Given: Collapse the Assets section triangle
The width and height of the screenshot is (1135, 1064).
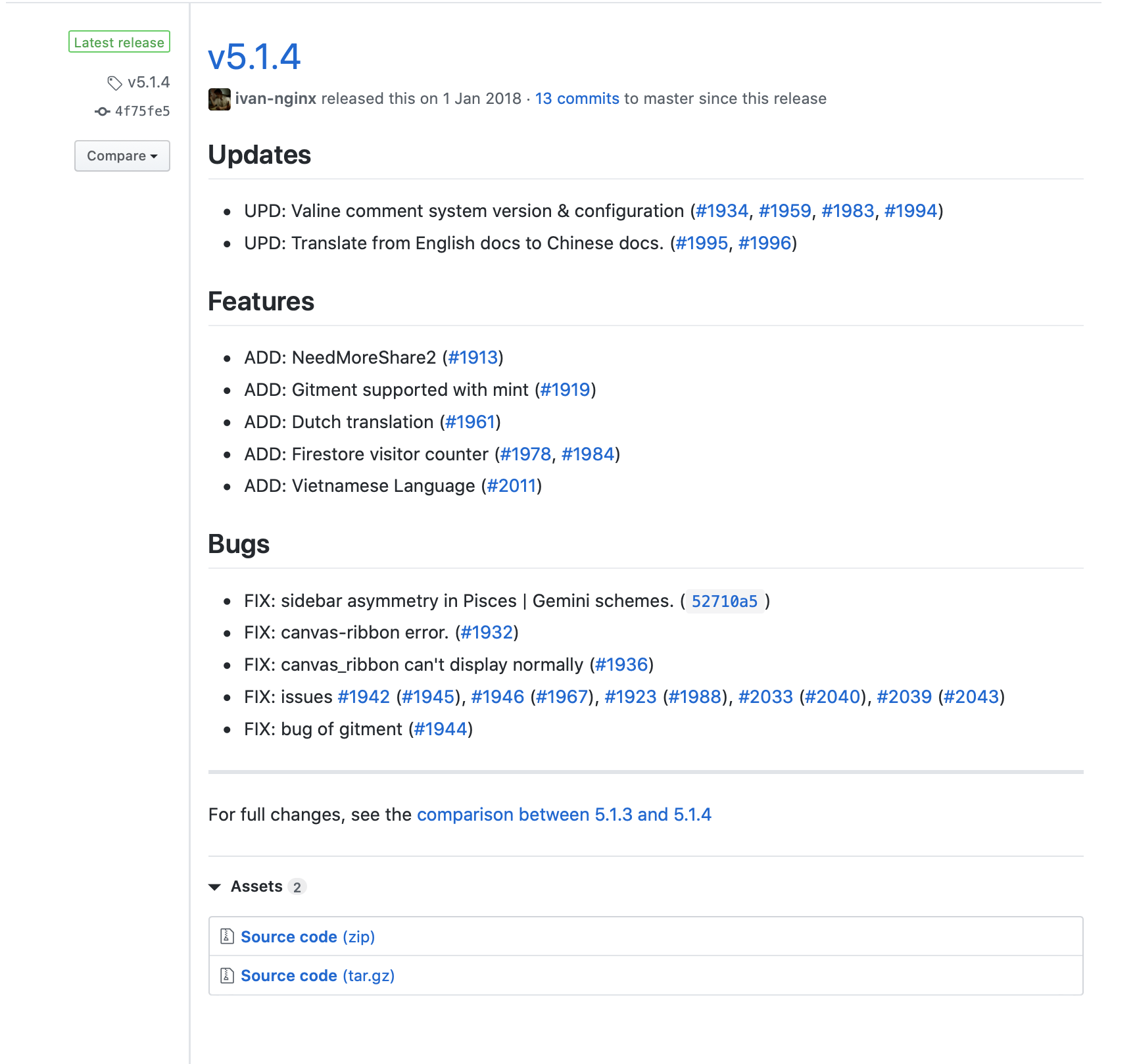Looking at the screenshot, I should [214, 887].
